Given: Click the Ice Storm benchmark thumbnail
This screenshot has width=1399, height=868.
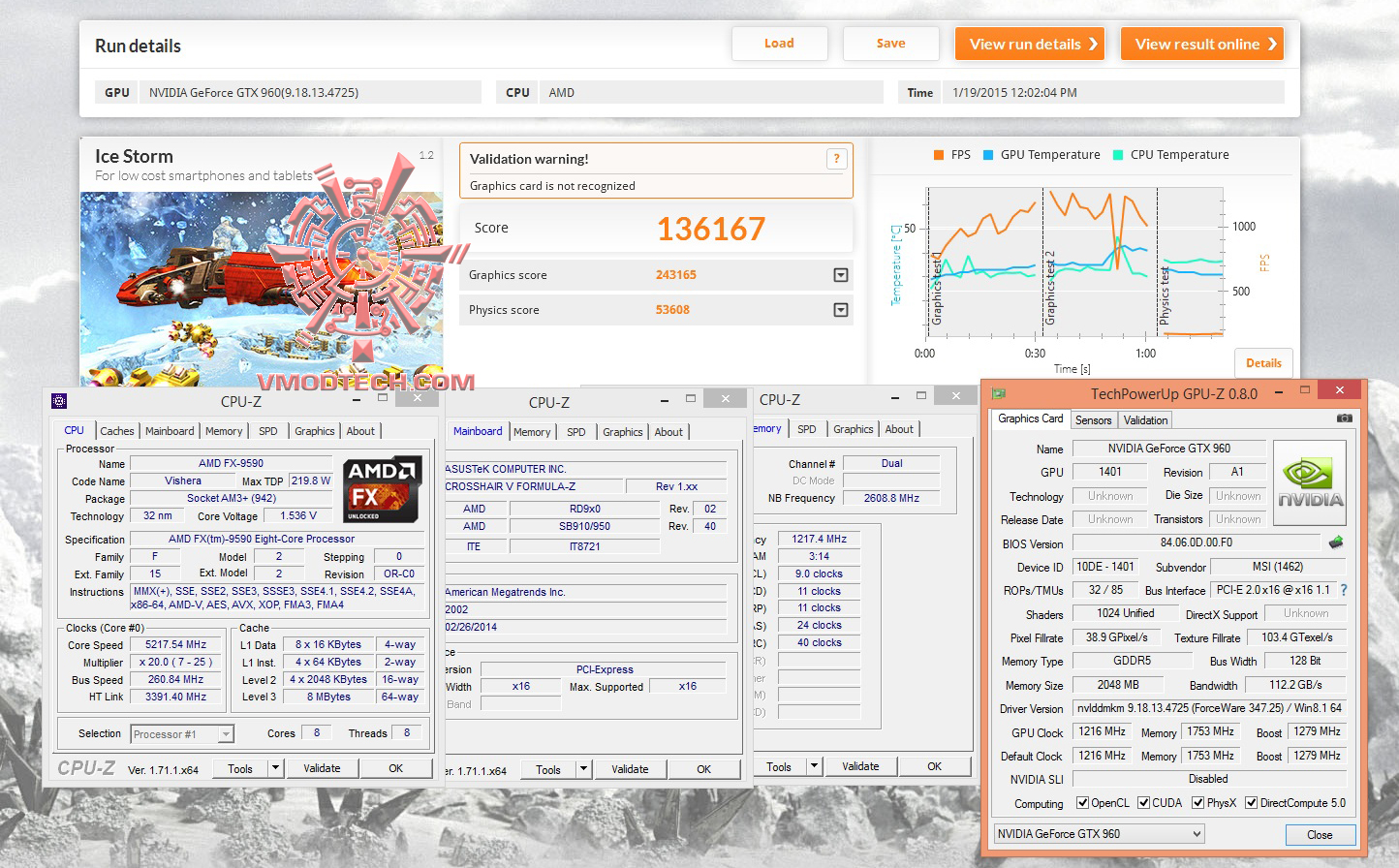Looking at the screenshot, I should pyautogui.click(x=262, y=289).
